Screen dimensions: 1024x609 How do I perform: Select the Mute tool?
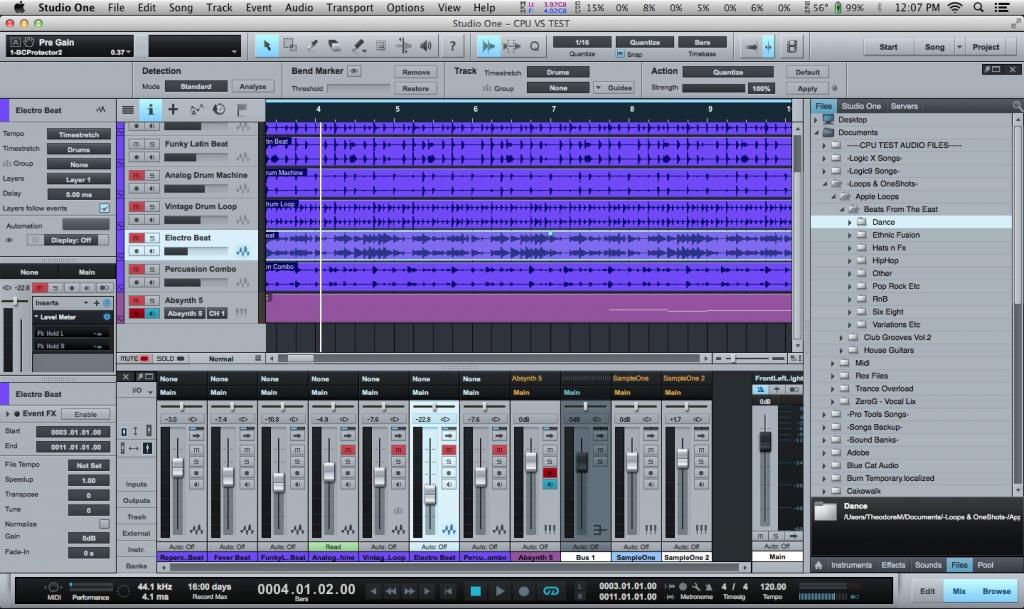tap(381, 46)
